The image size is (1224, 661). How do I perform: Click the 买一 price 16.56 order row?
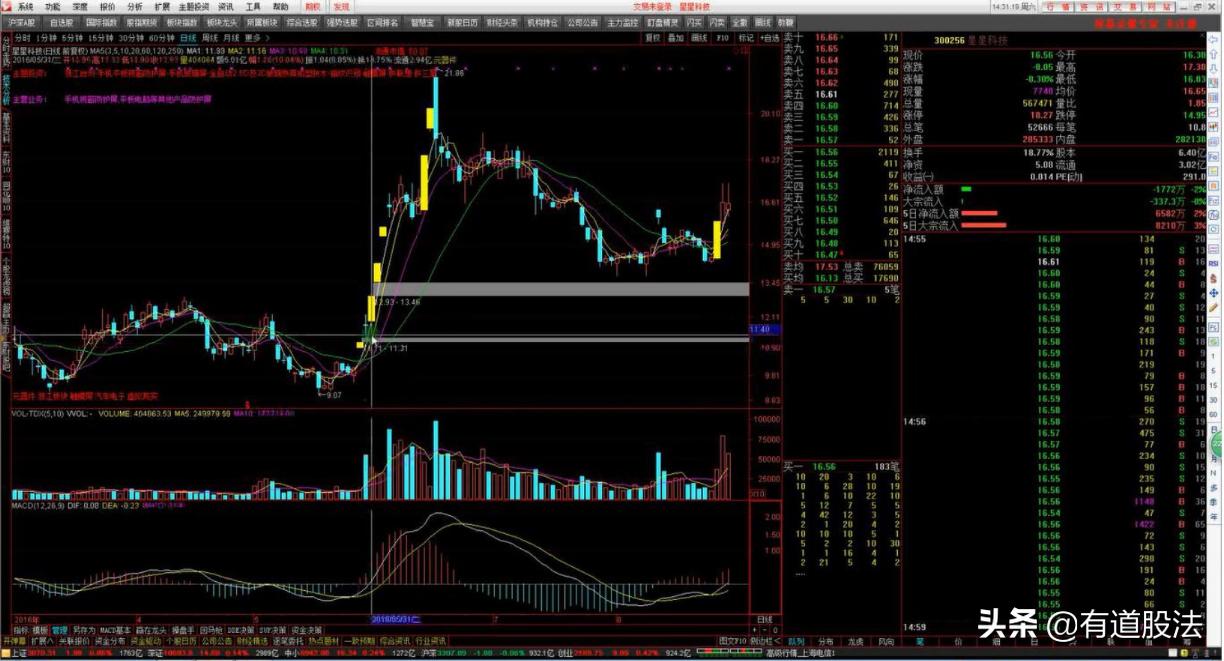[x=840, y=152]
